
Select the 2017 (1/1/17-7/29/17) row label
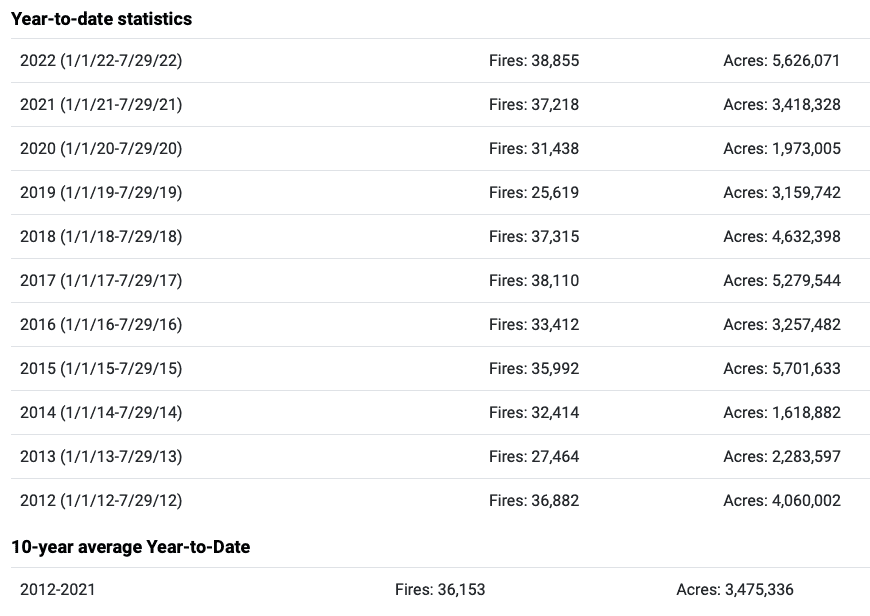[101, 280]
